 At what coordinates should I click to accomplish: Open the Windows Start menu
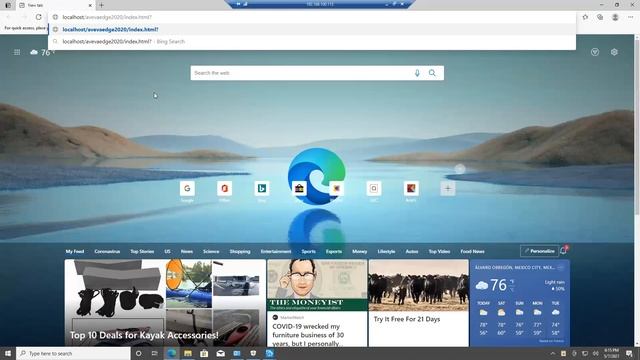point(8,353)
